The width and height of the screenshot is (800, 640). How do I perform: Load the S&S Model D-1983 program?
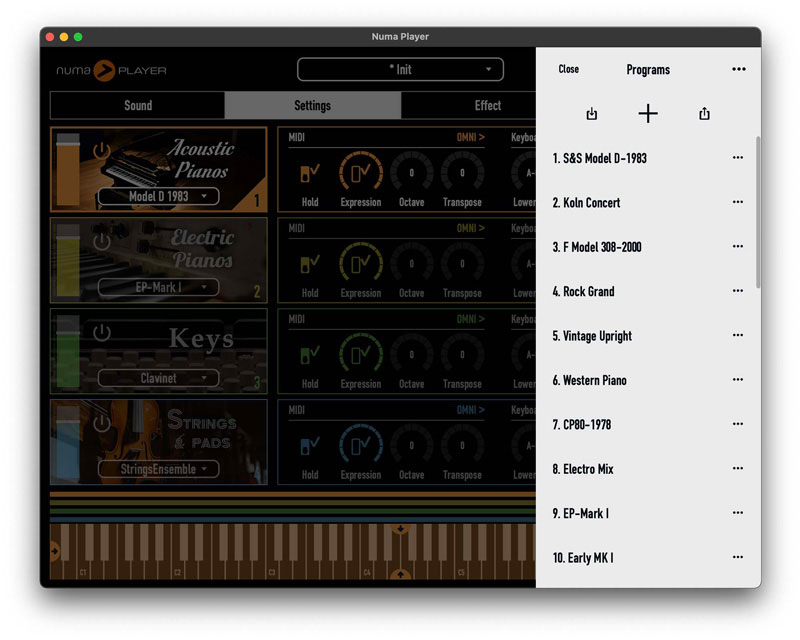599,158
